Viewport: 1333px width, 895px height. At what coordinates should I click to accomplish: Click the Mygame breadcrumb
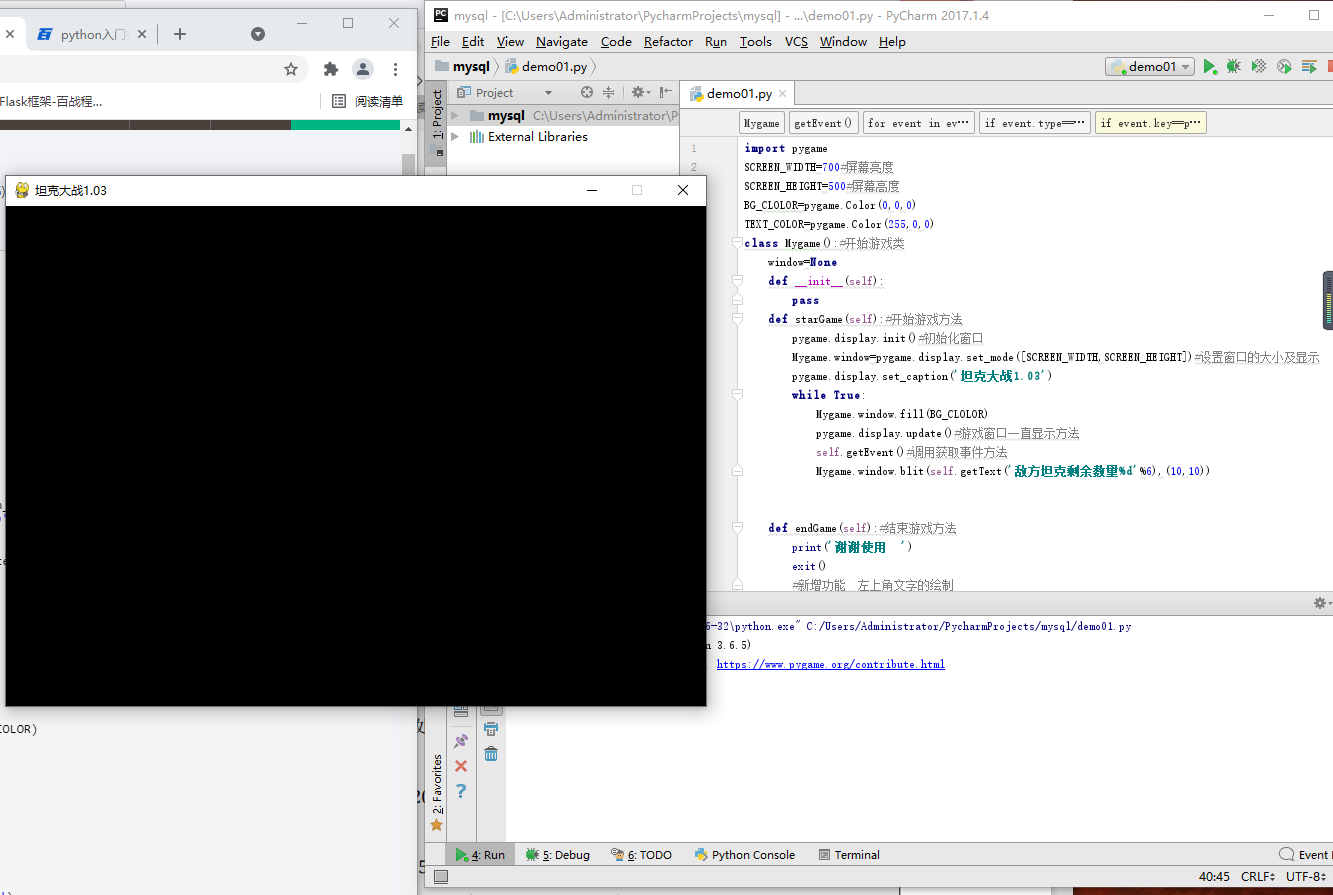pos(762,123)
